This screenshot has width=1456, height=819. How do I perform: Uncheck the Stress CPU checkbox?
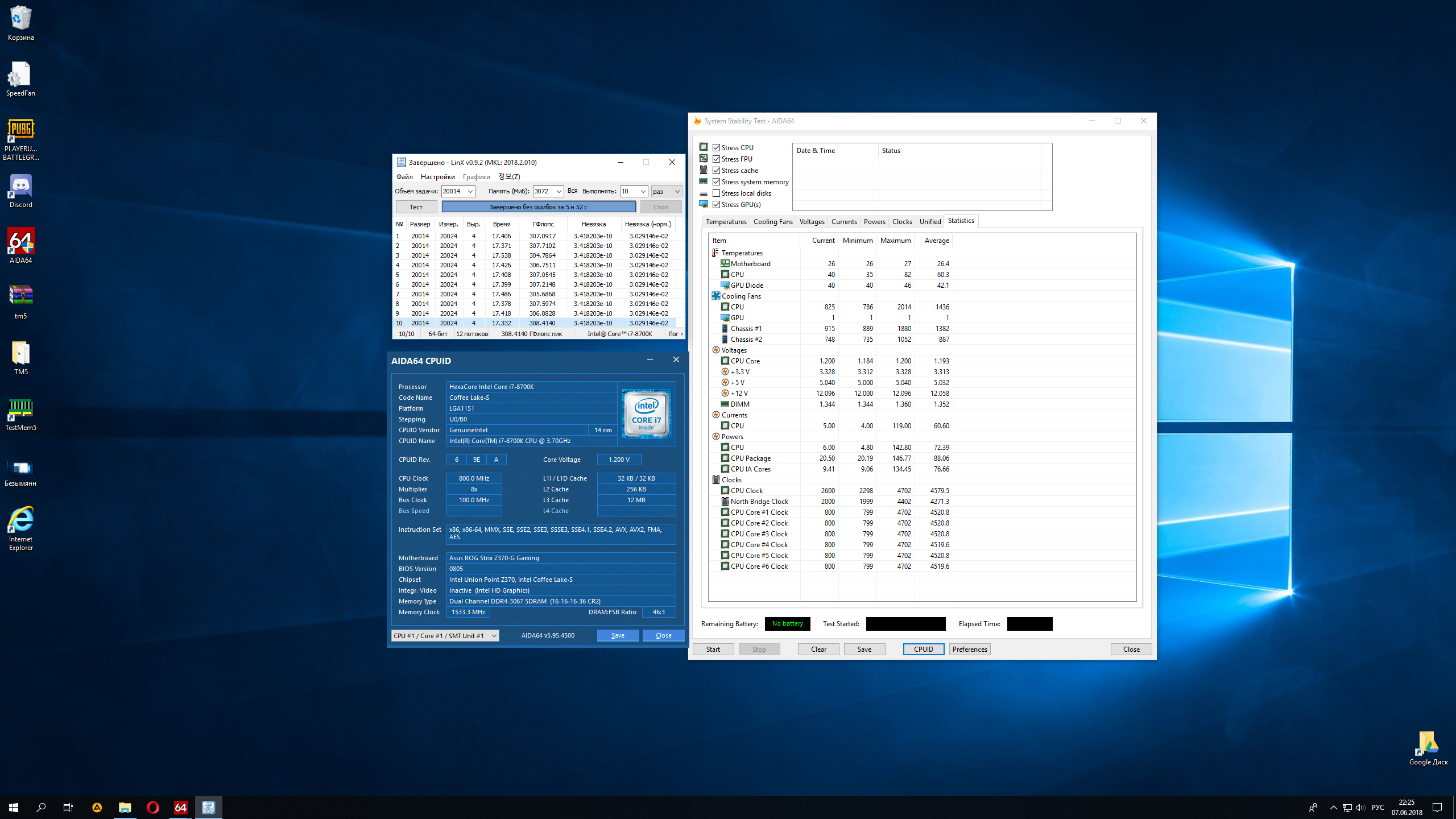tap(717, 148)
